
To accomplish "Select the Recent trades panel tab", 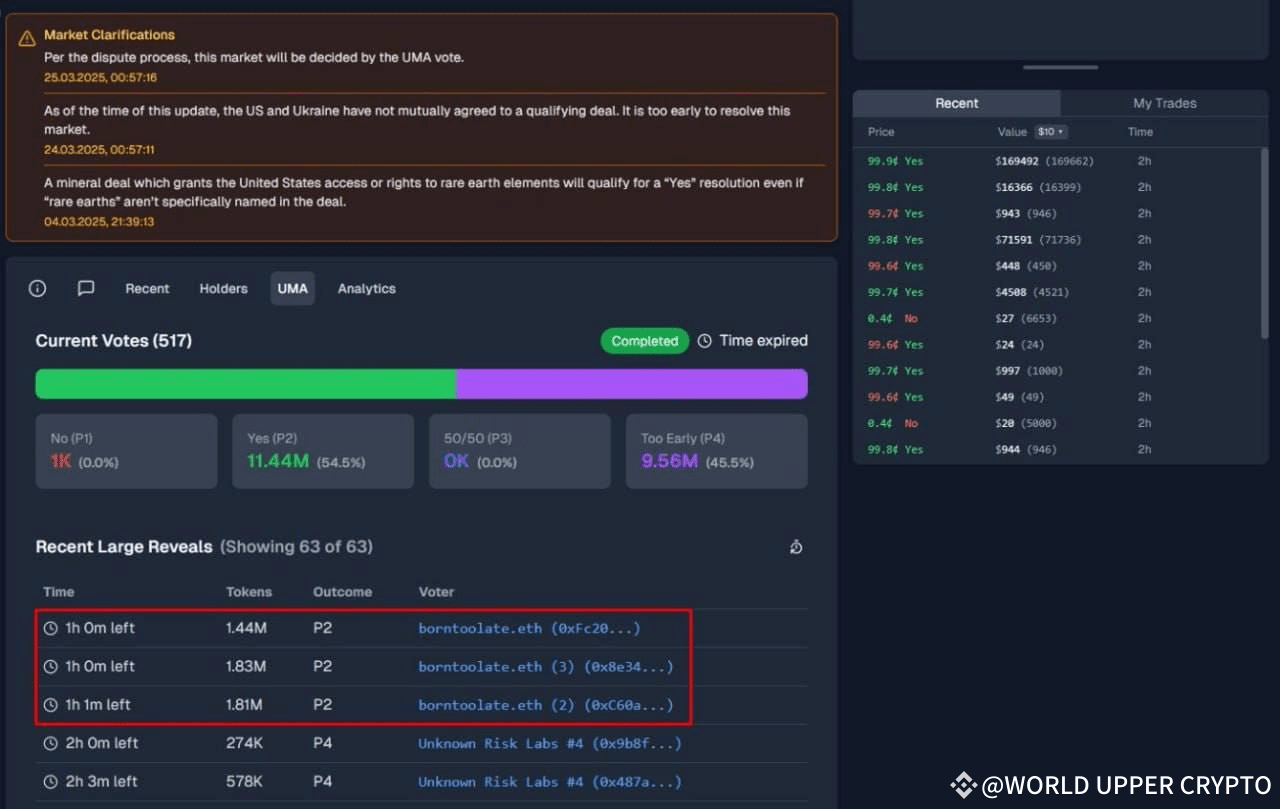I will 957,103.
